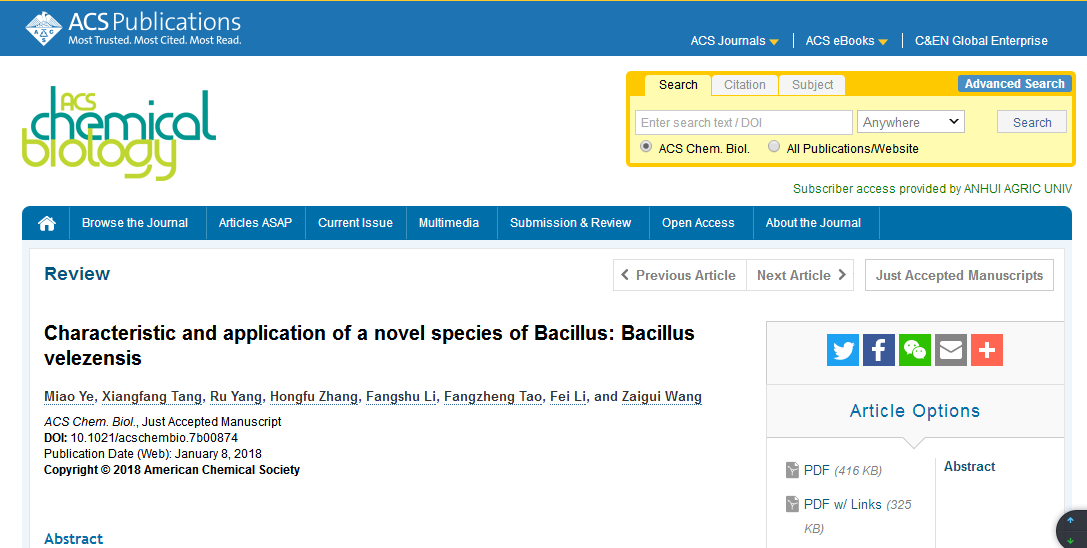Screen dimensions: 1087x548
Task: Open the Anywhere search scope dropdown
Action: pos(910,122)
